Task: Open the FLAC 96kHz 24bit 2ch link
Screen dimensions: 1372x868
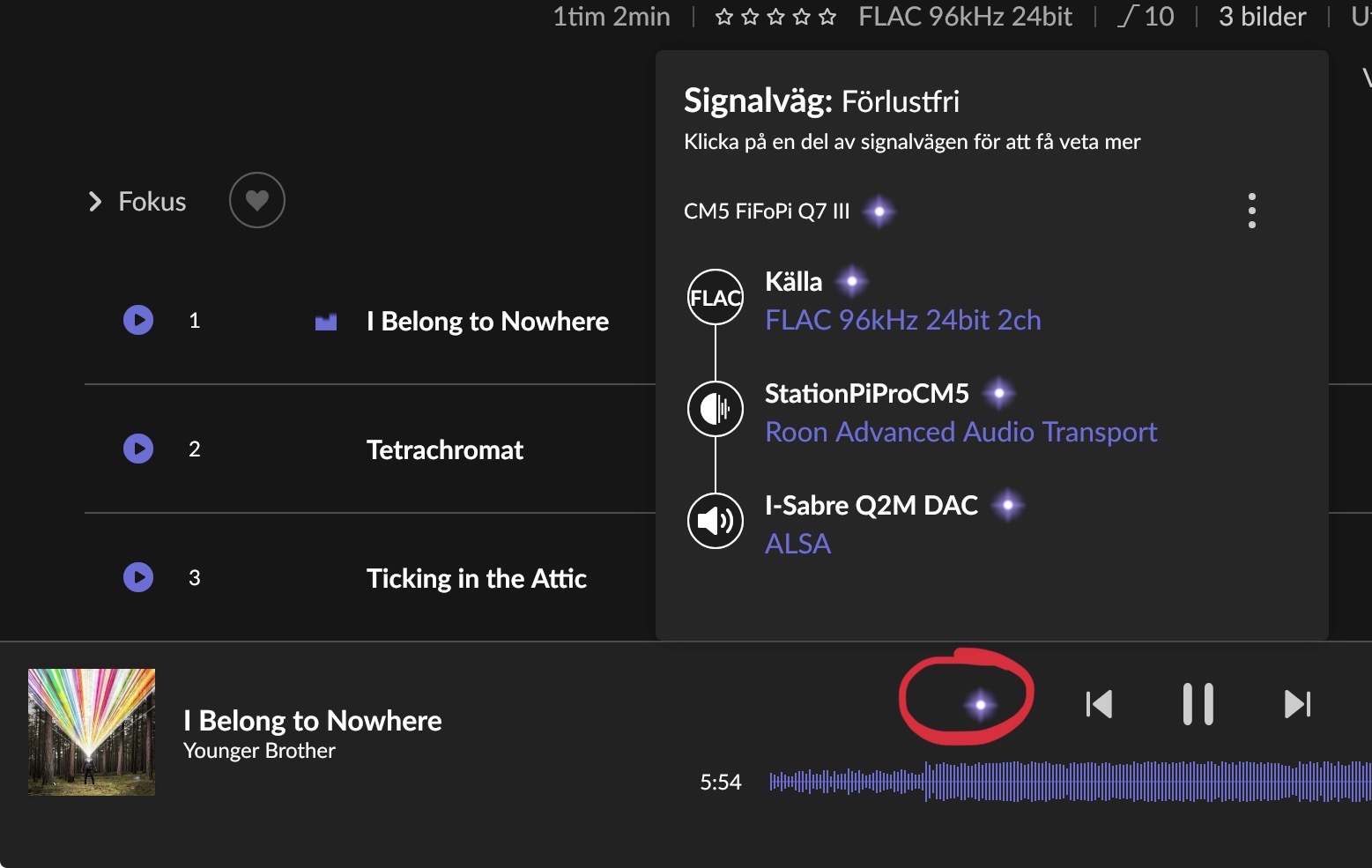Action: (903, 320)
